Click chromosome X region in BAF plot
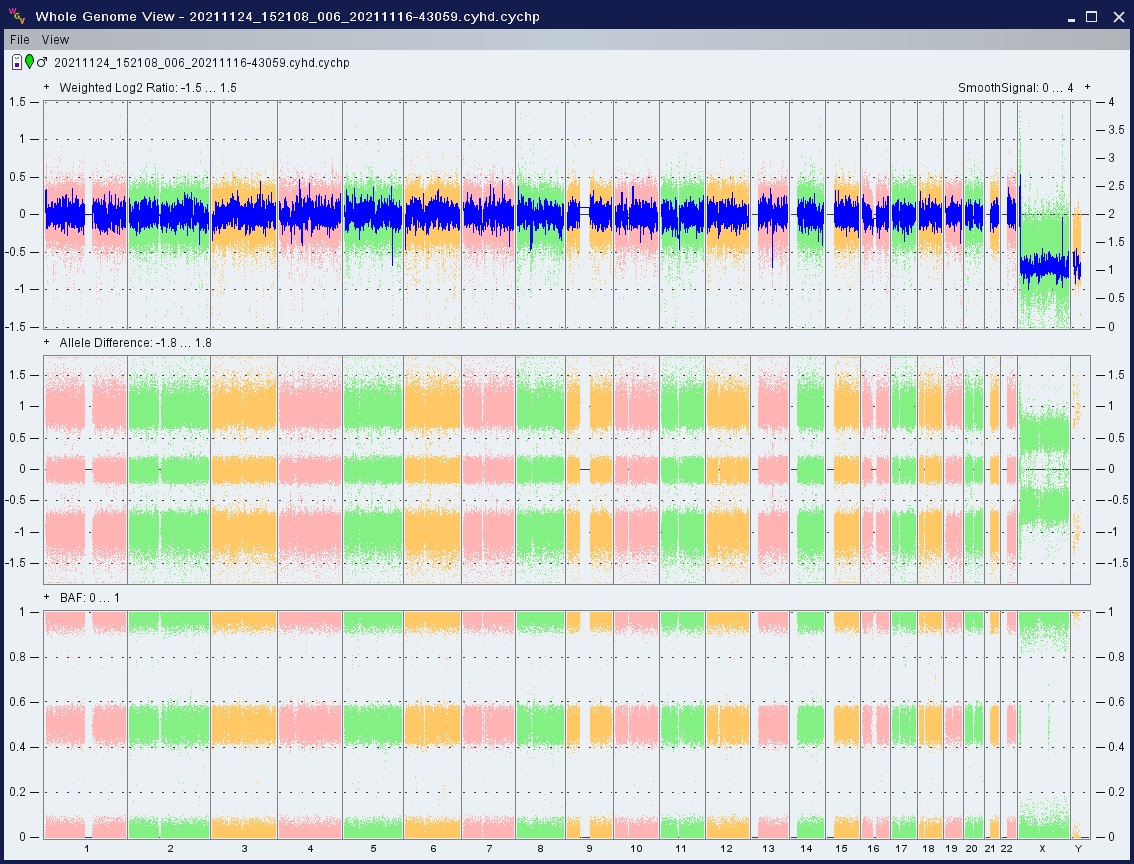The width and height of the screenshot is (1134, 864). coord(1043,724)
